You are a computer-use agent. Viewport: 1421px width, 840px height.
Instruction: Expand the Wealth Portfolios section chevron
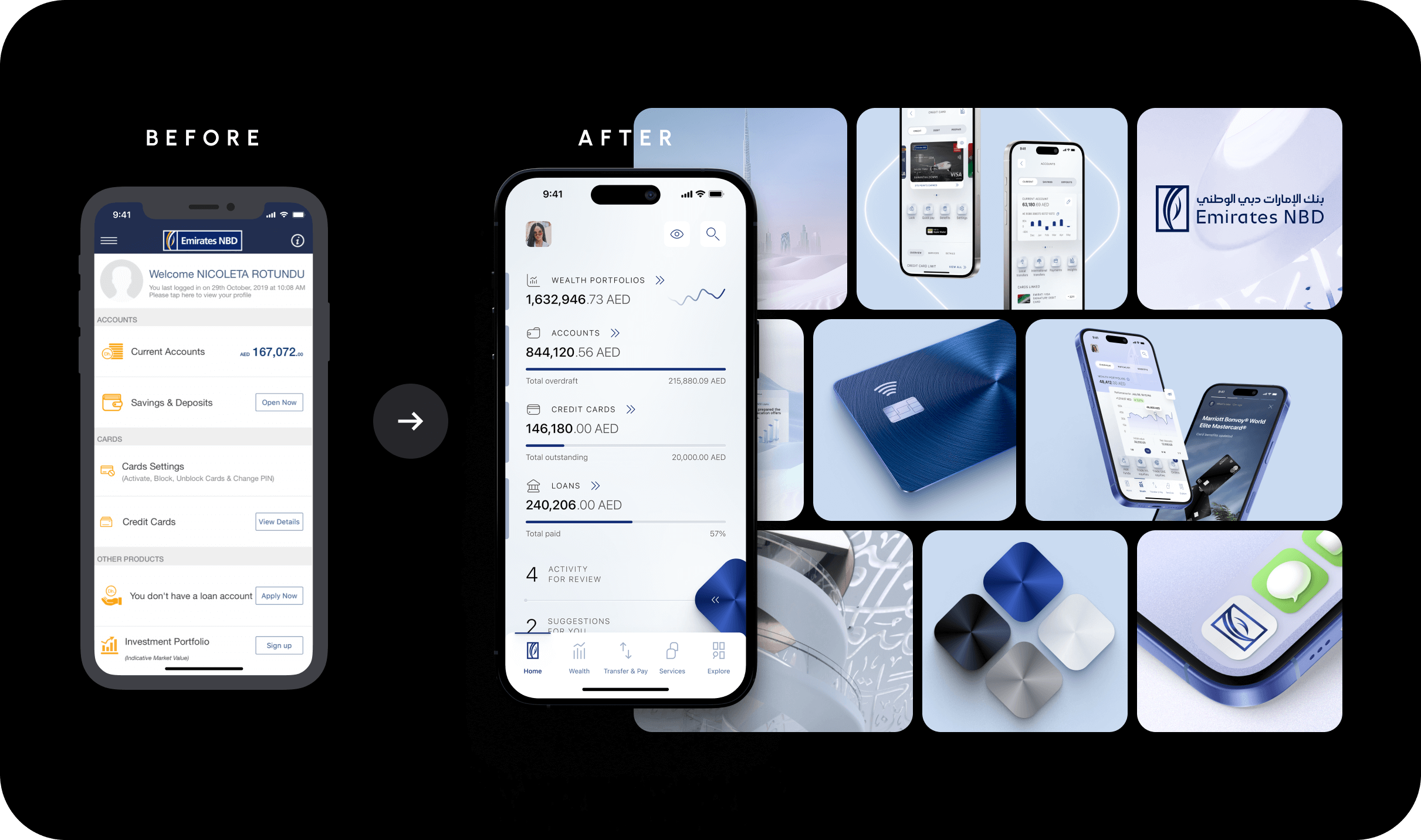tap(658, 281)
